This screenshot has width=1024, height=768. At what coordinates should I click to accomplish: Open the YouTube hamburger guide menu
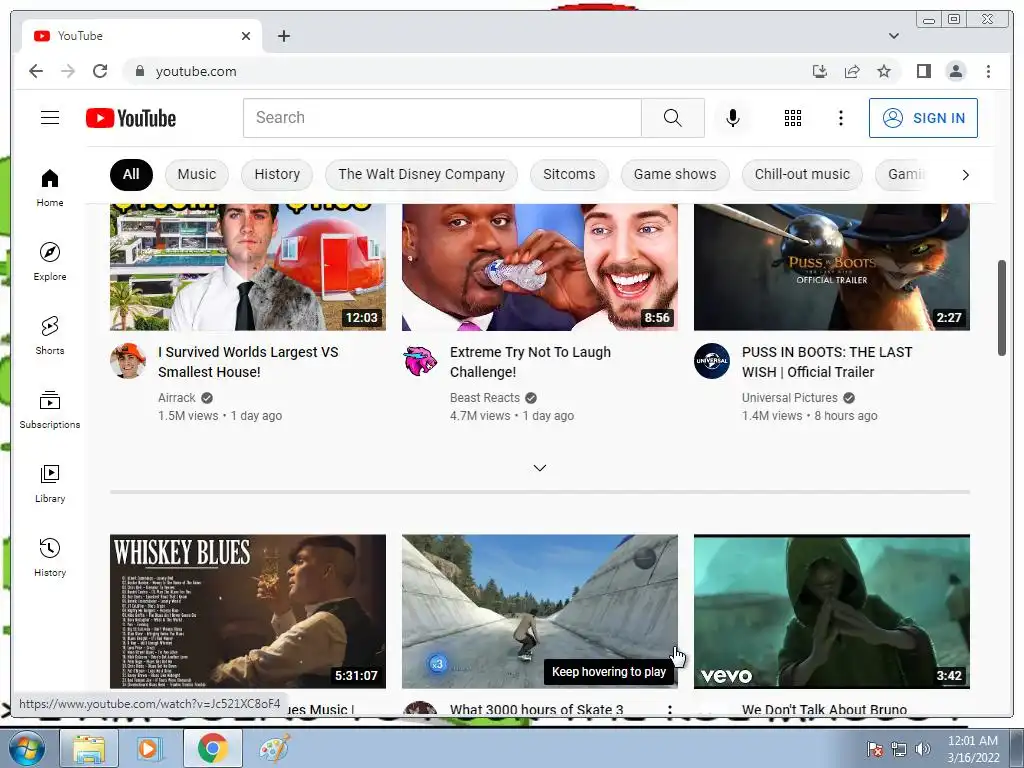(x=50, y=118)
